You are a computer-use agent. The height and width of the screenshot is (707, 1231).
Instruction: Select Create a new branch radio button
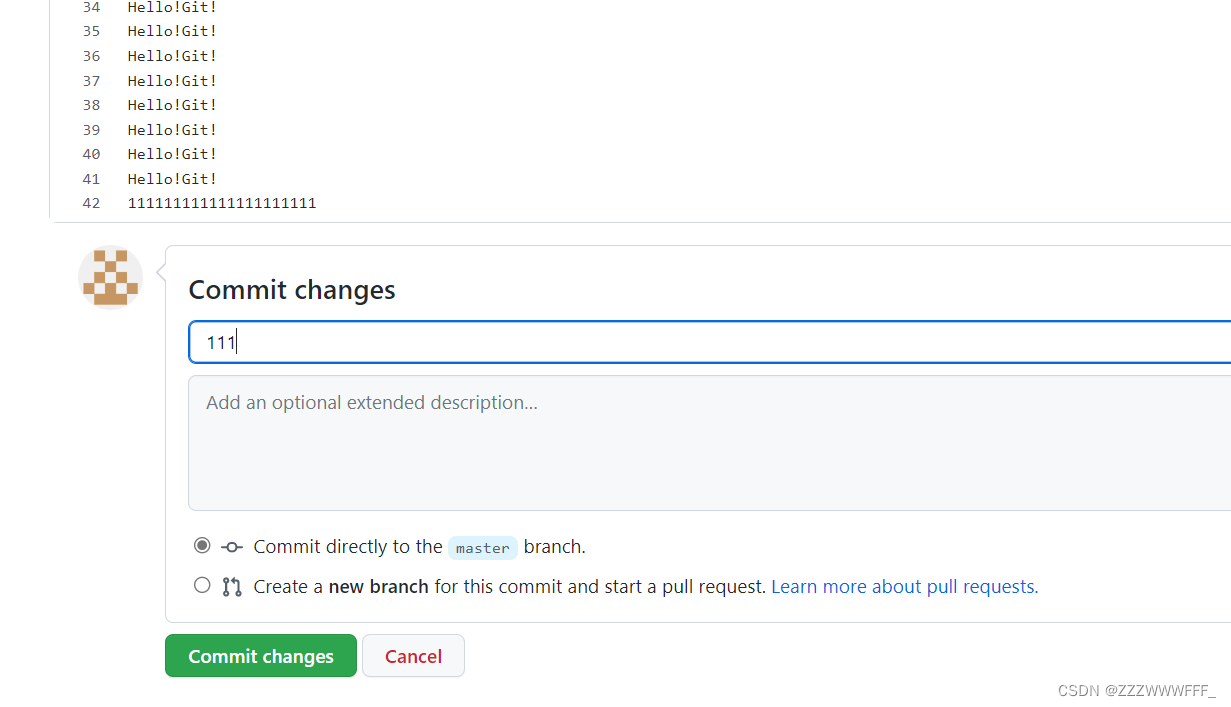tap(202, 586)
